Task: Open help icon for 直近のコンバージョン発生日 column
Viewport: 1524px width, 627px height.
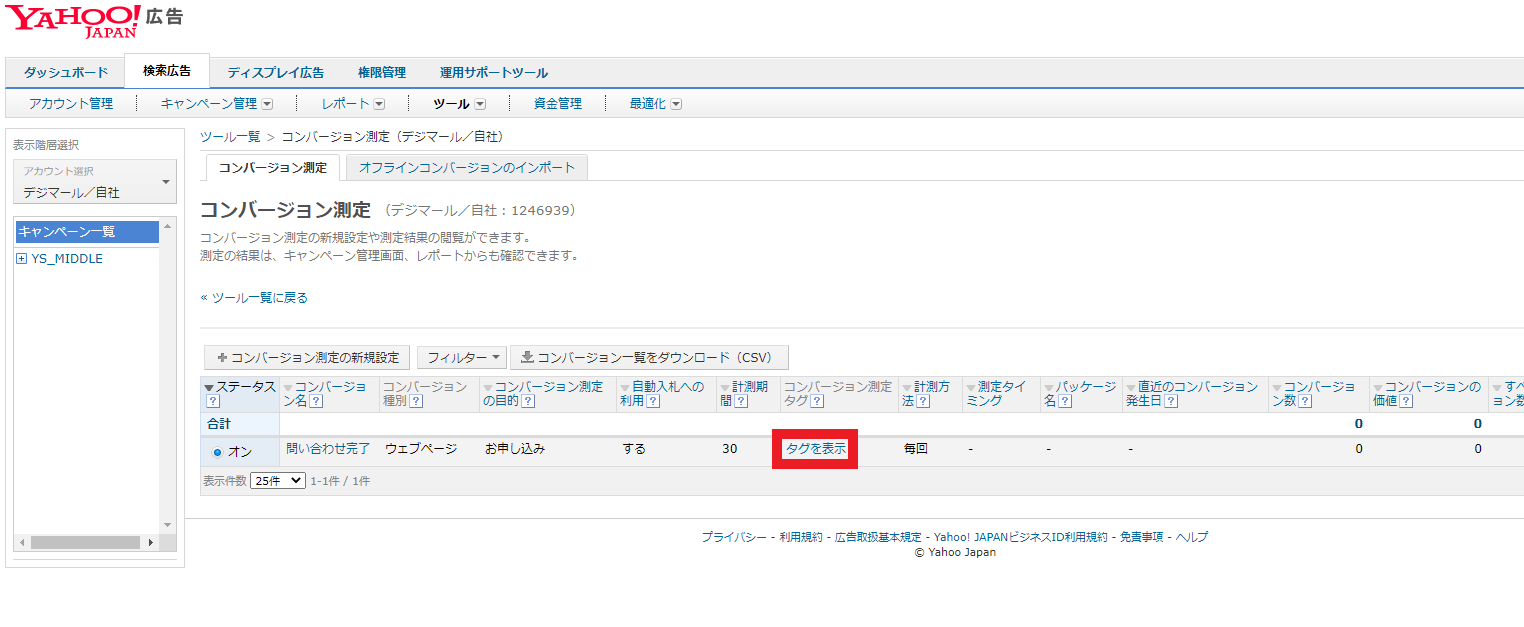Action: point(1170,401)
